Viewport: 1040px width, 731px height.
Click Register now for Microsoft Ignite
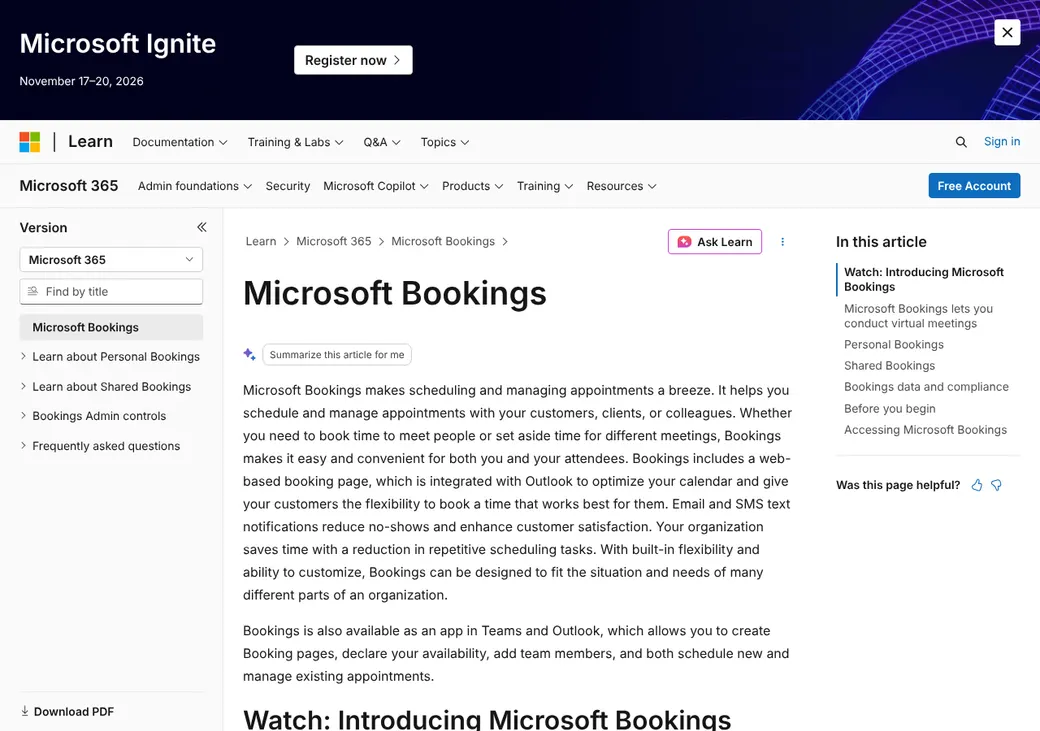pyautogui.click(x=353, y=60)
